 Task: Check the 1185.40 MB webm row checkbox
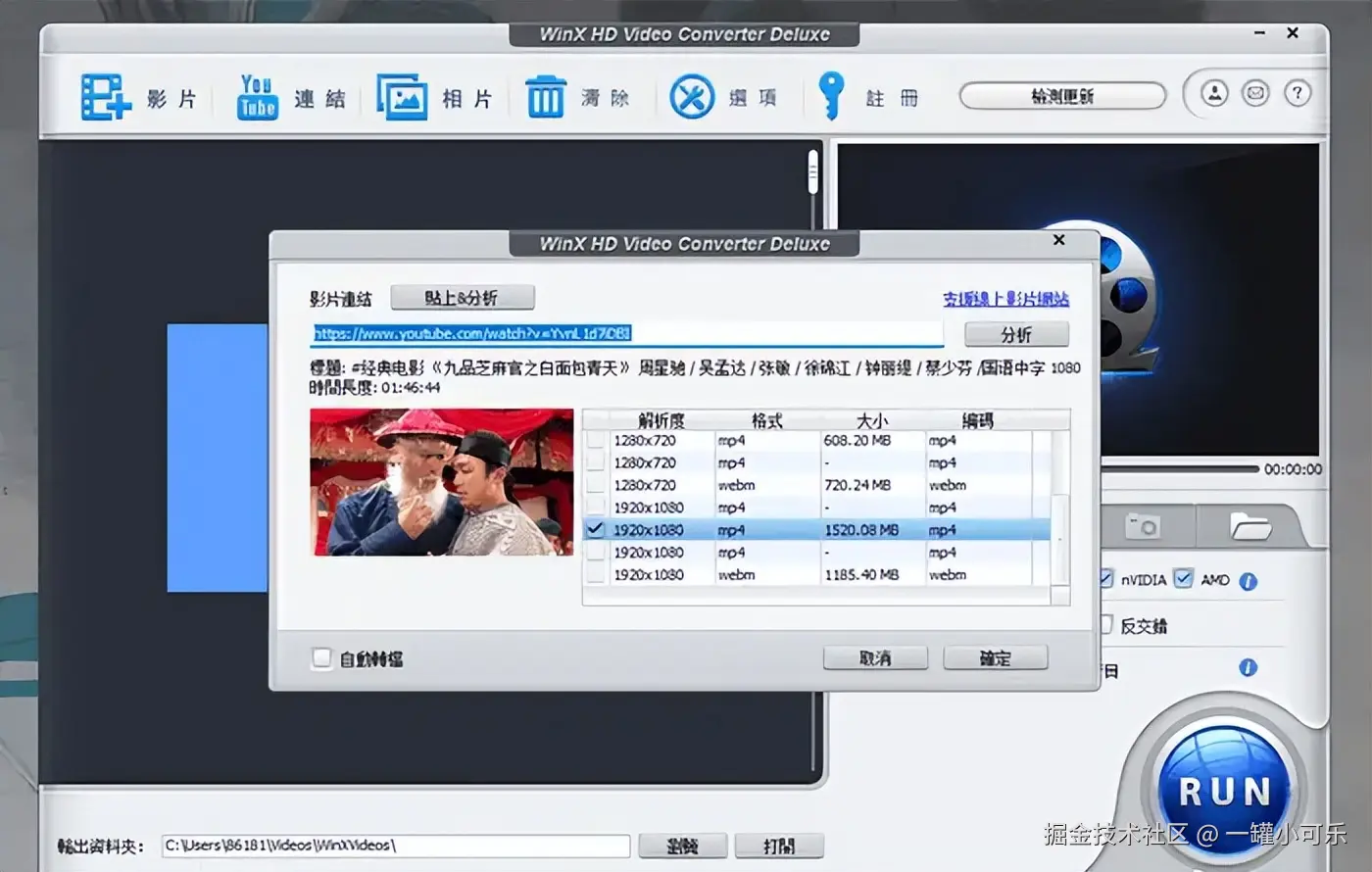pyautogui.click(x=595, y=574)
